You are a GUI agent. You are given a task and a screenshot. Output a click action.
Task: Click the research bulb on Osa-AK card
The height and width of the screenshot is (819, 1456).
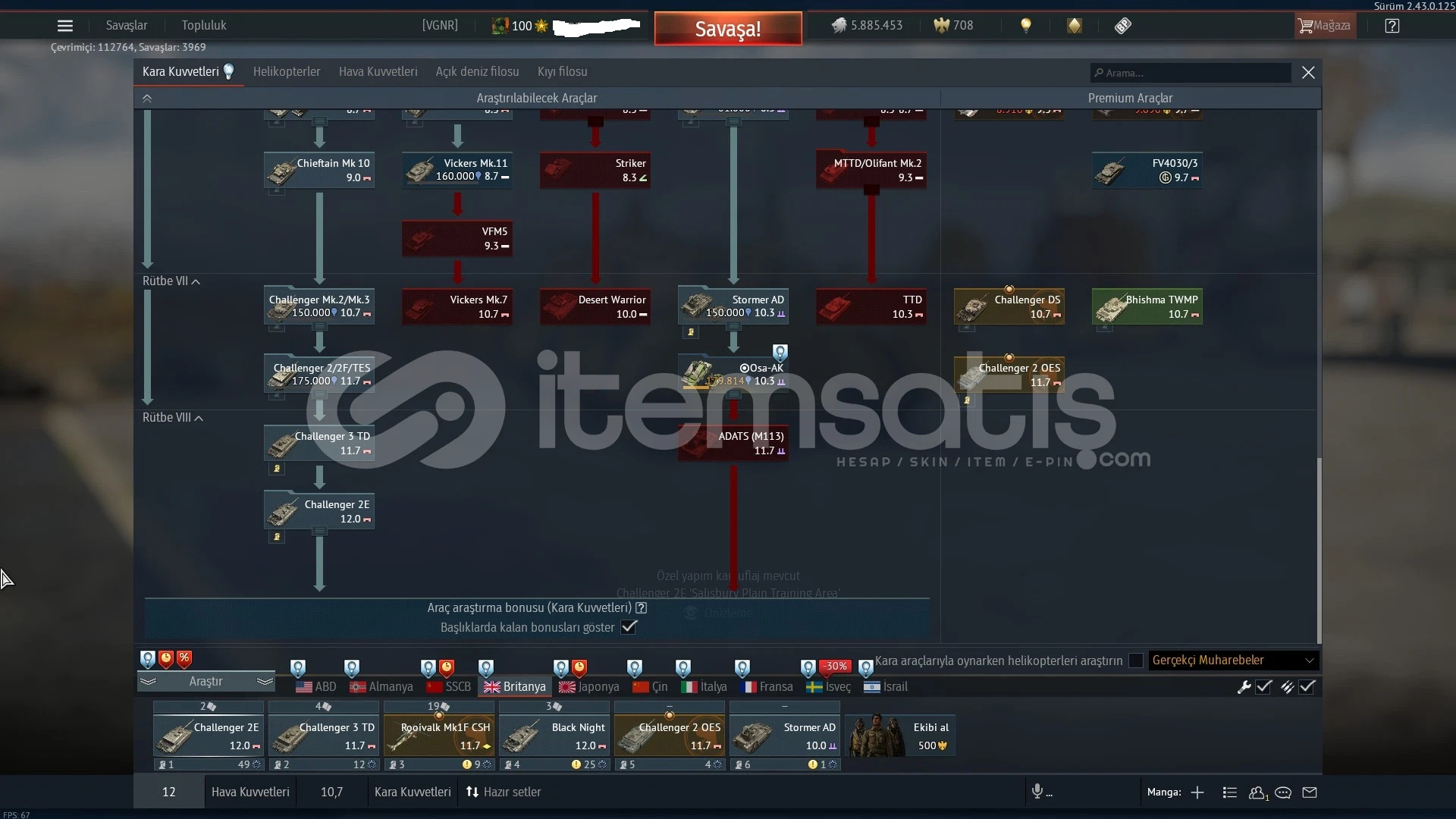tap(780, 353)
